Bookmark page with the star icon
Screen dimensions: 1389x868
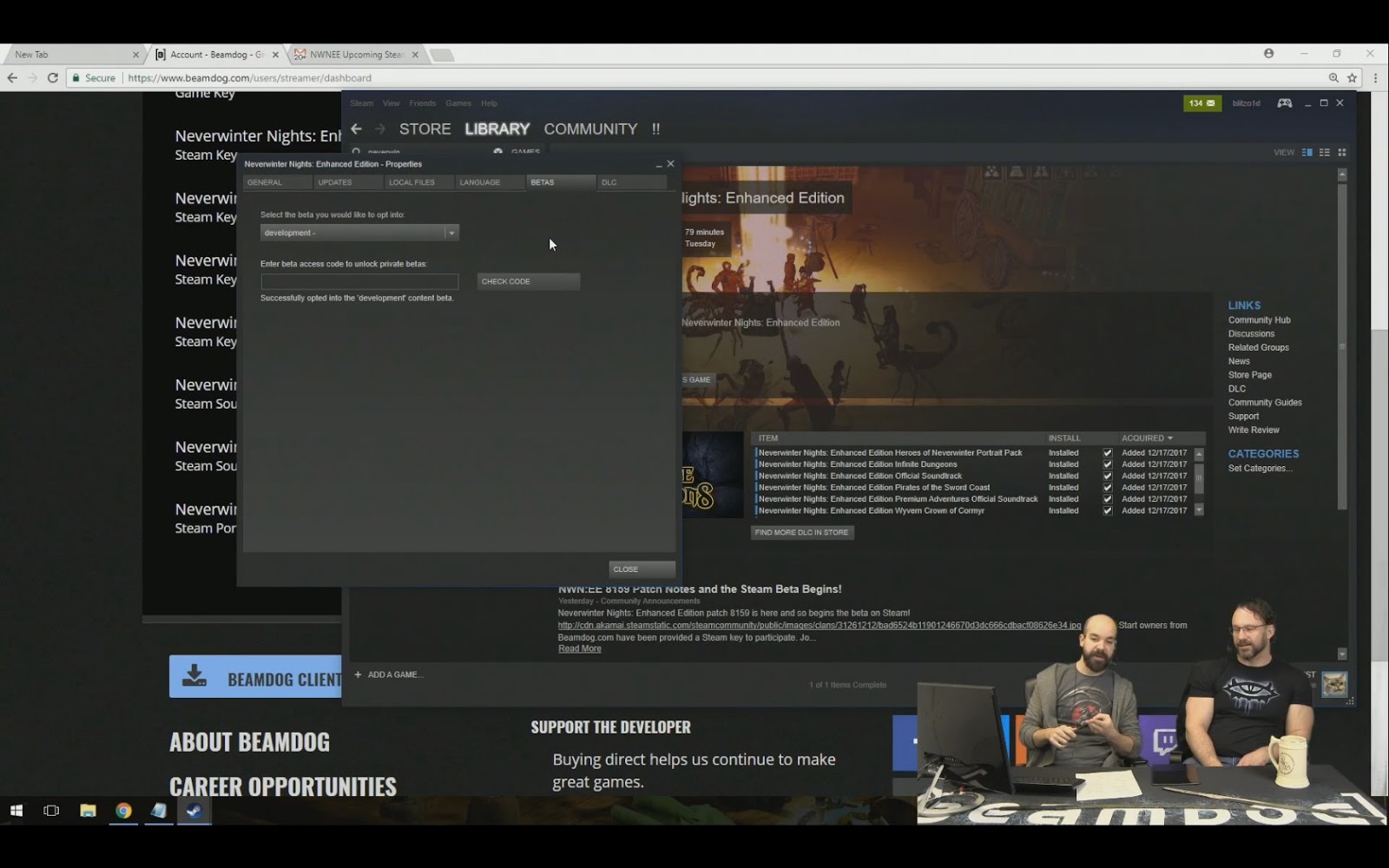[x=1352, y=78]
